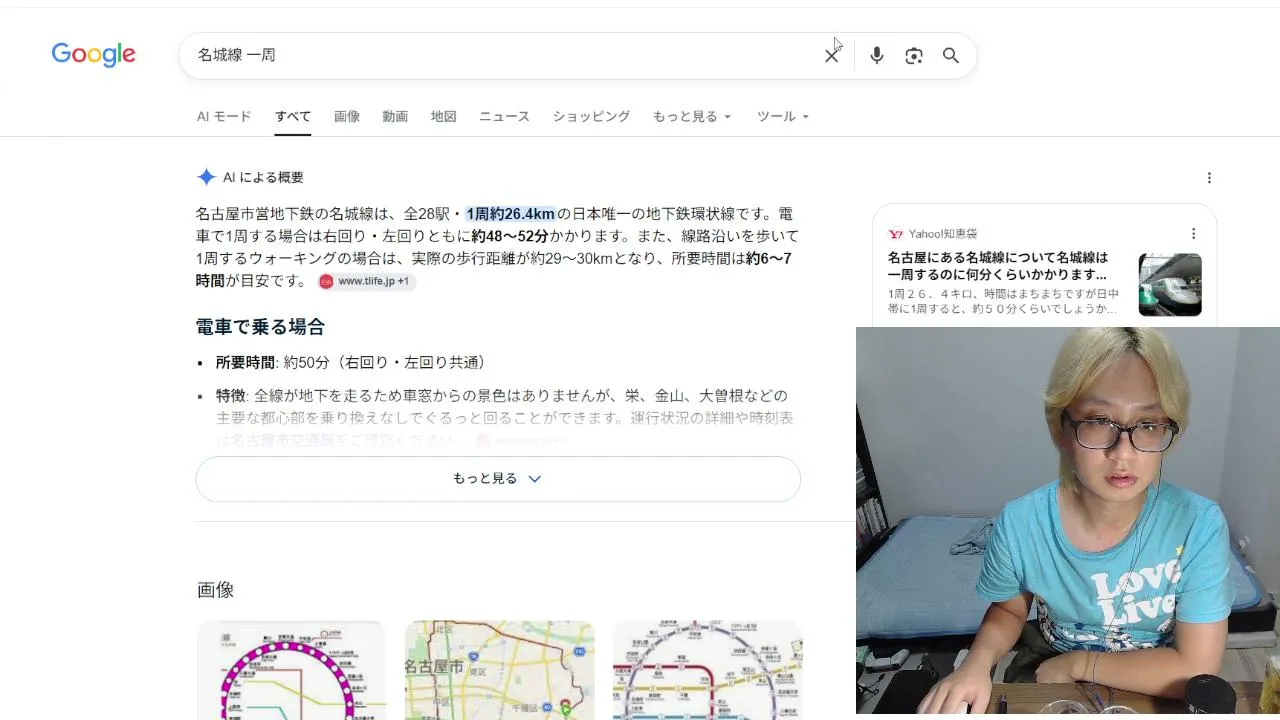Click the AI overview sparkle icon
Image resolution: width=1280 pixels, height=720 pixels.
click(x=206, y=177)
